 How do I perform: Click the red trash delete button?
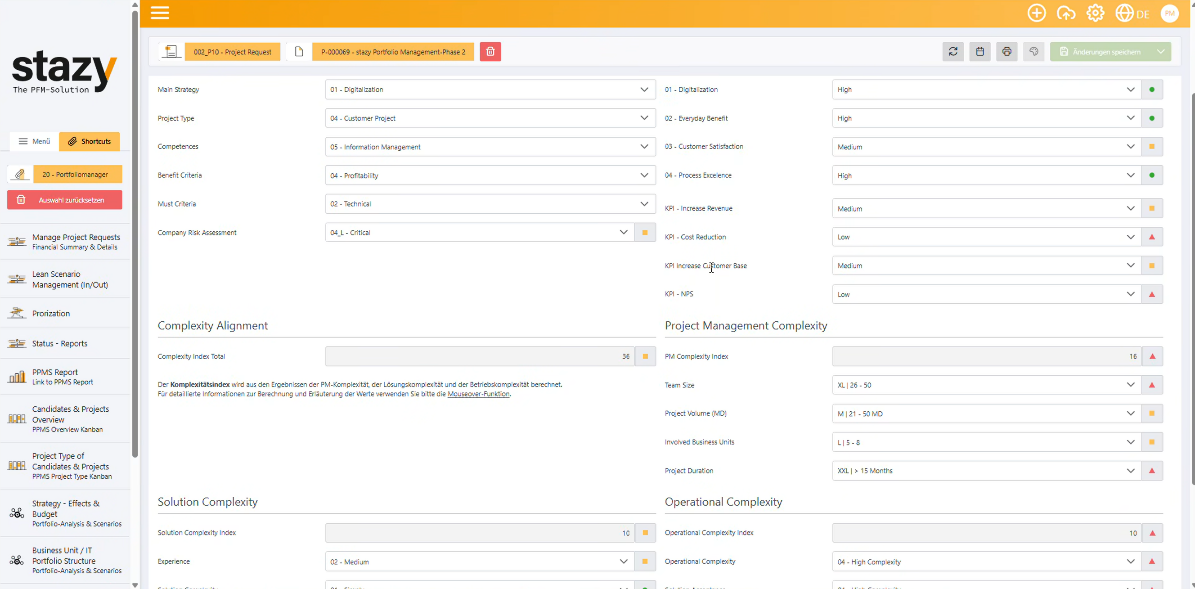point(490,52)
